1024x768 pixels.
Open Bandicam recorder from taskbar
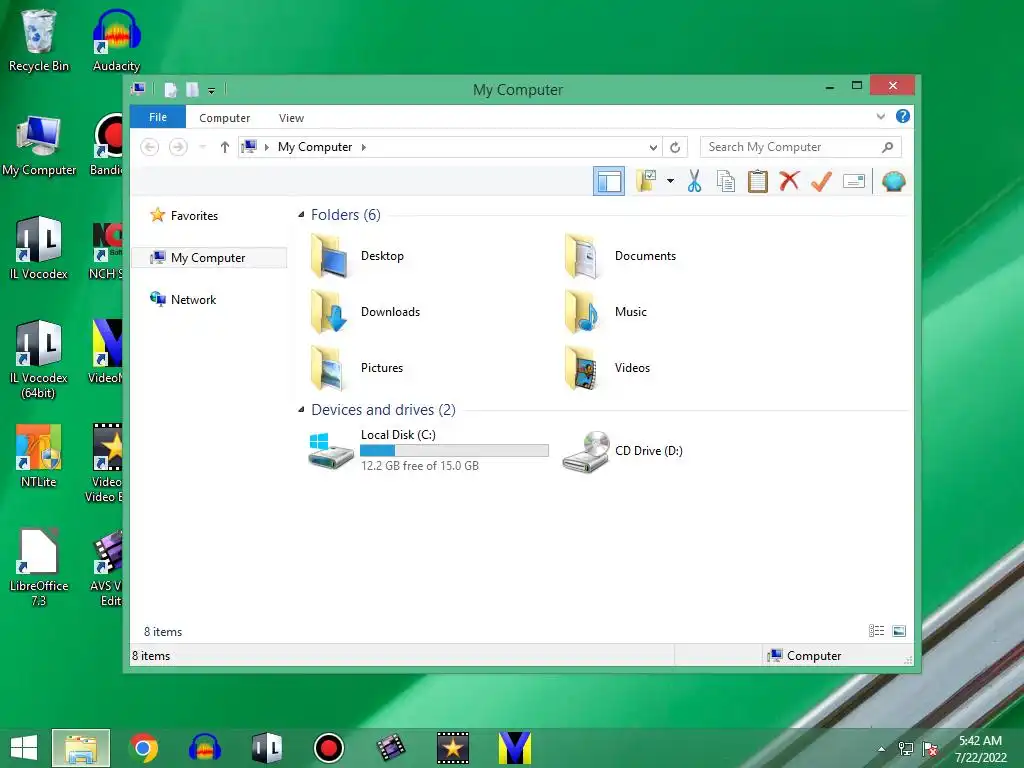pos(328,748)
